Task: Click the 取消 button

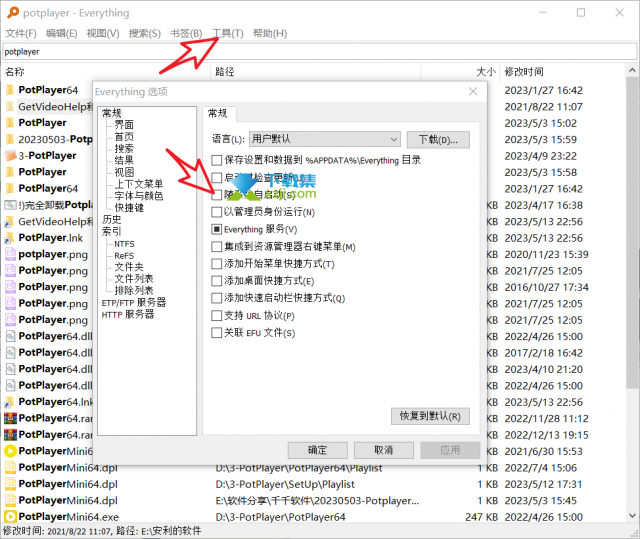Action: [x=384, y=450]
